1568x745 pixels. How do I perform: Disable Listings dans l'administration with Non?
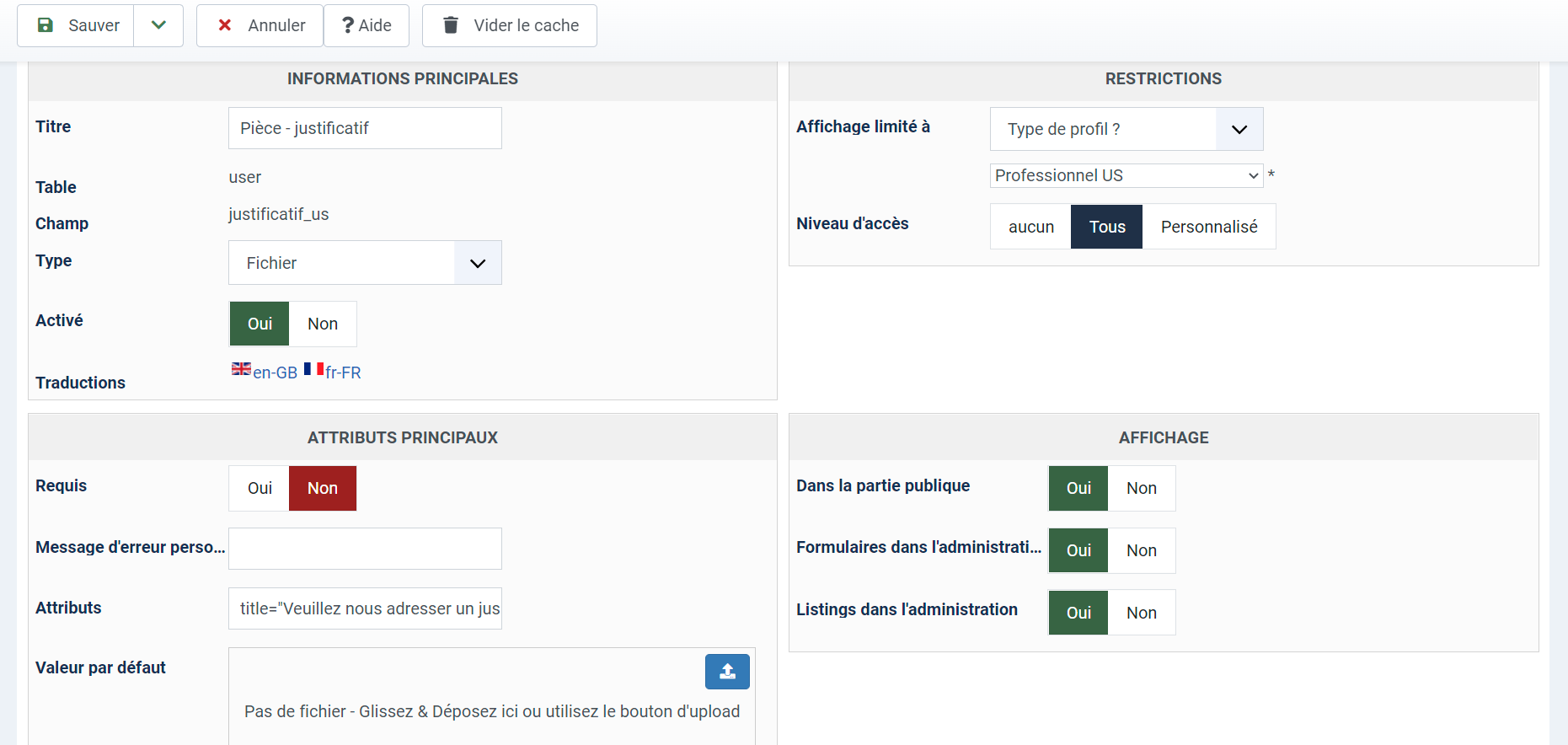click(x=1141, y=613)
